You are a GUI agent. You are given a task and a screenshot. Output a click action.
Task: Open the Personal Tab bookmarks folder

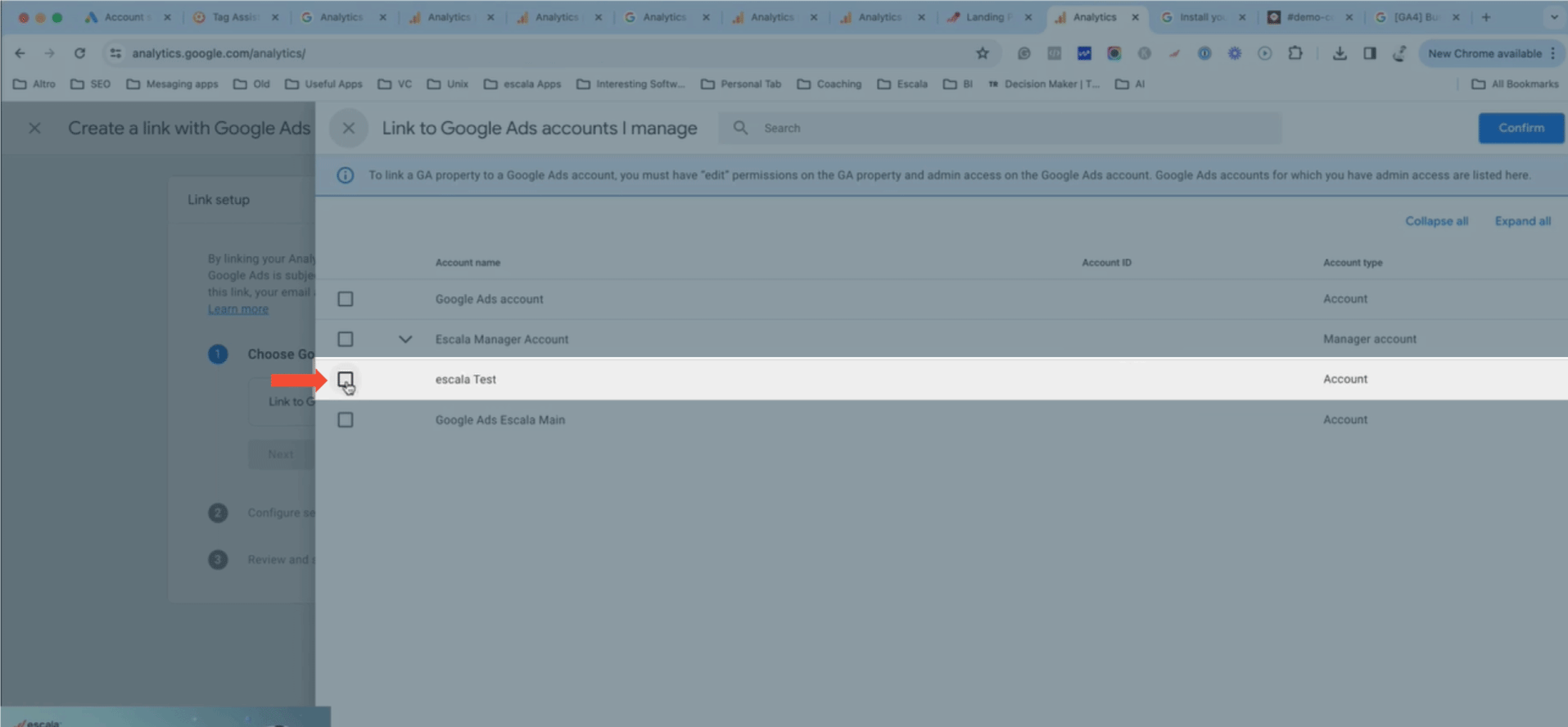[741, 84]
